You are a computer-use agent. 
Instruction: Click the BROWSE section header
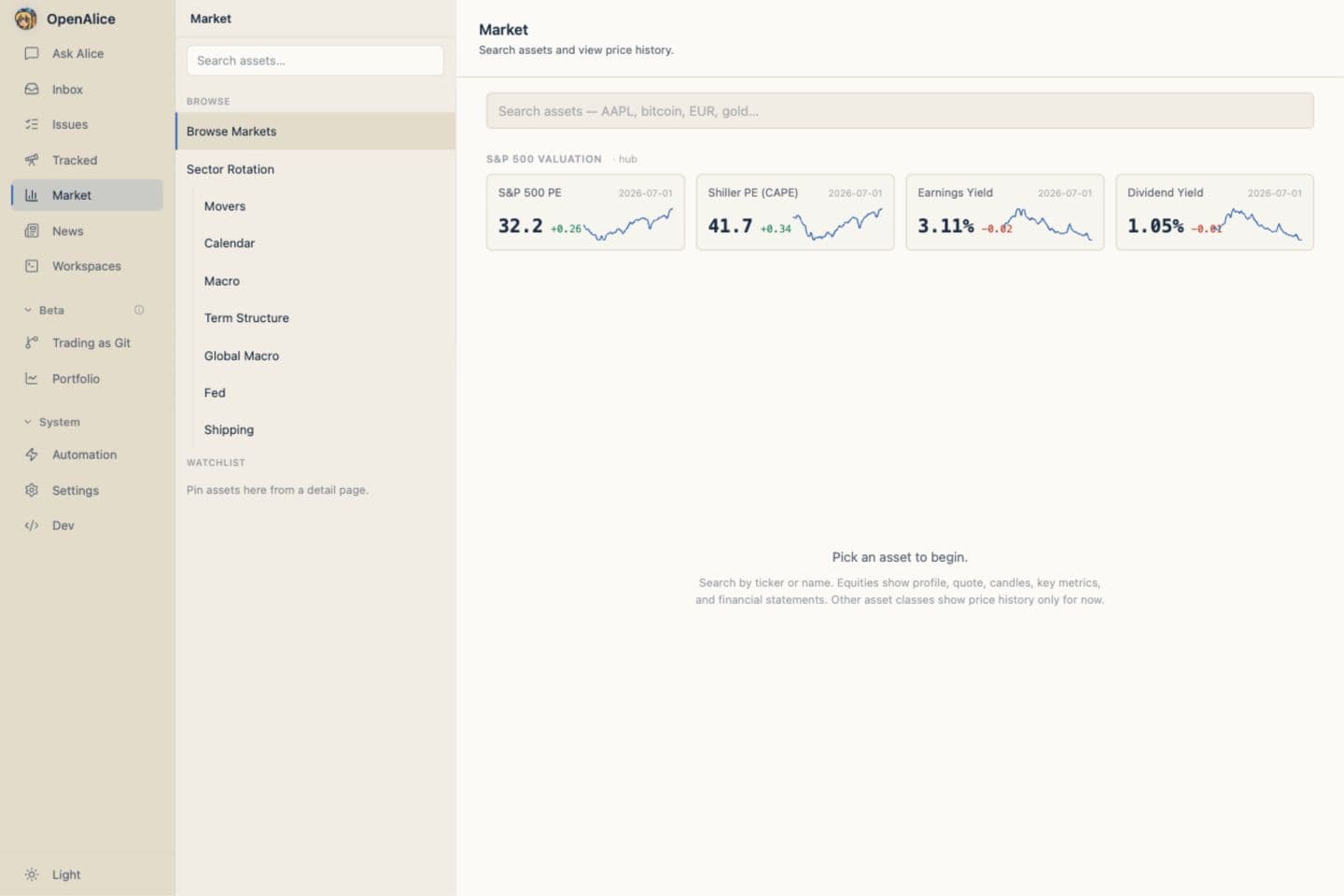pyautogui.click(x=208, y=102)
